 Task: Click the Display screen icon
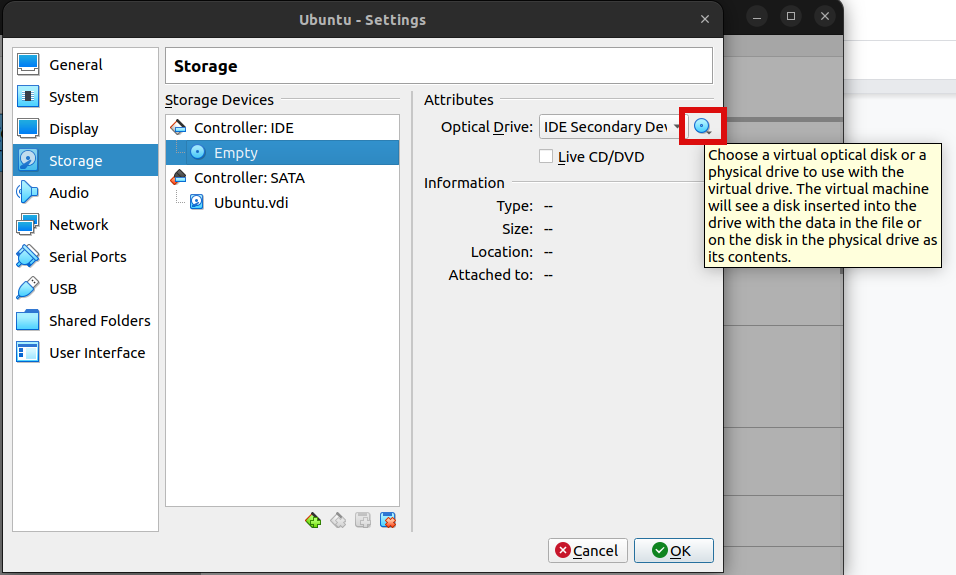coord(28,128)
